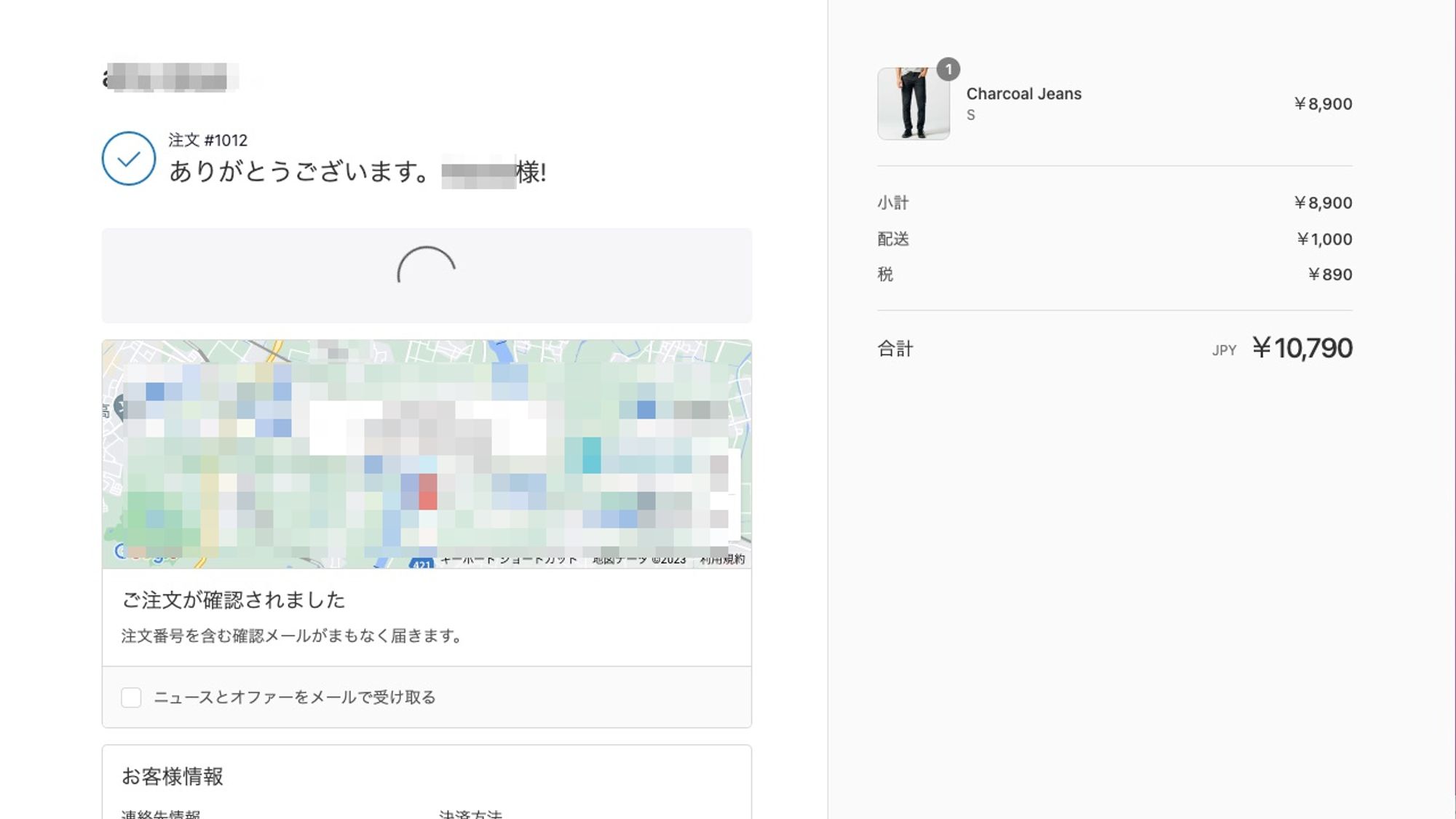The image size is (1456, 819).
Task: Click the 税 tax label
Action: (885, 274)
